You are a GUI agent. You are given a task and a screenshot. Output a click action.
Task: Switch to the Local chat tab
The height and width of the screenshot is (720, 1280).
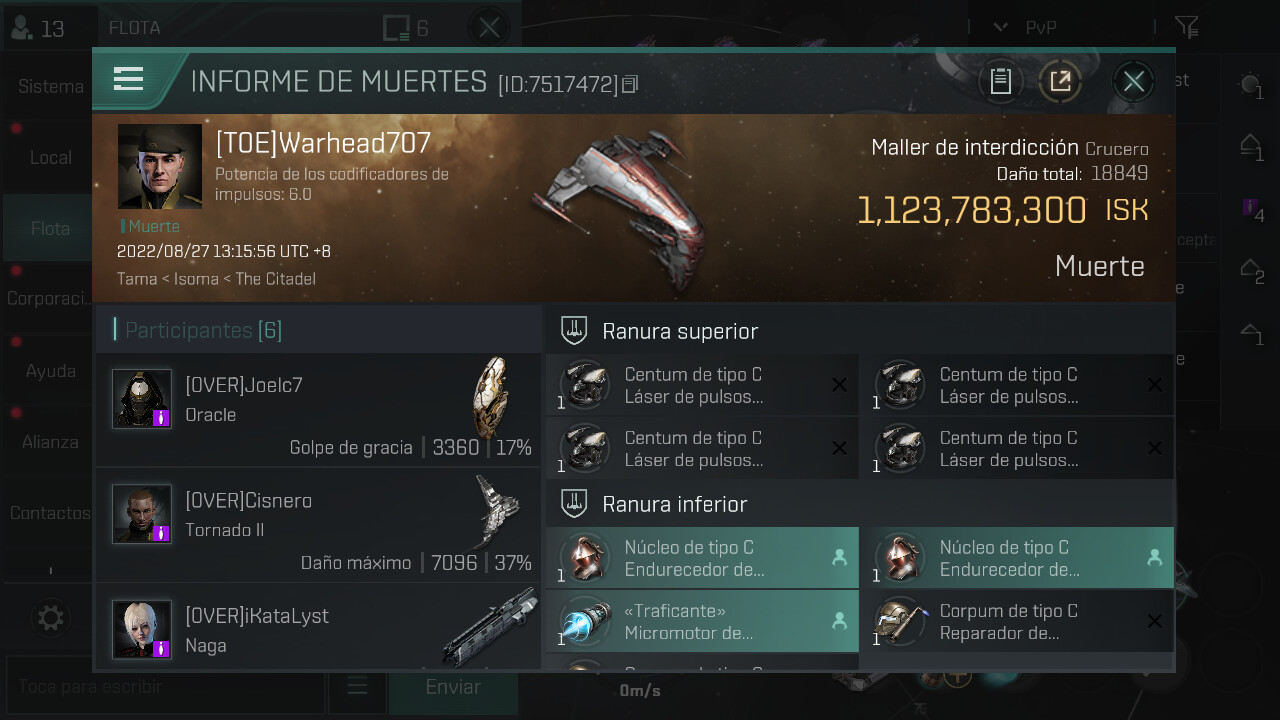coord(50,157)
